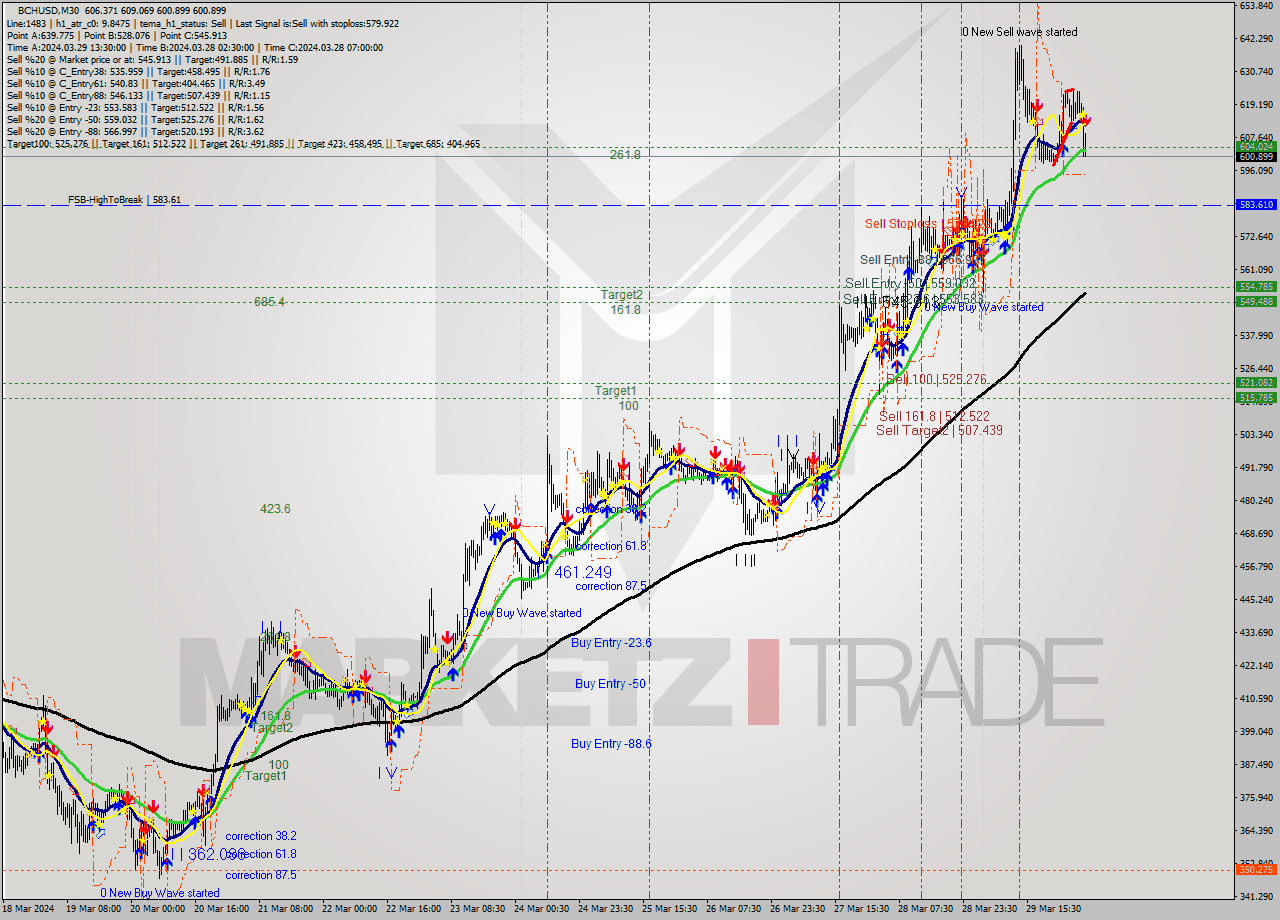Select '21 Mar 08:00' on the time axis
This screenshot has height=920, width=1280.
tap(285, 909)
